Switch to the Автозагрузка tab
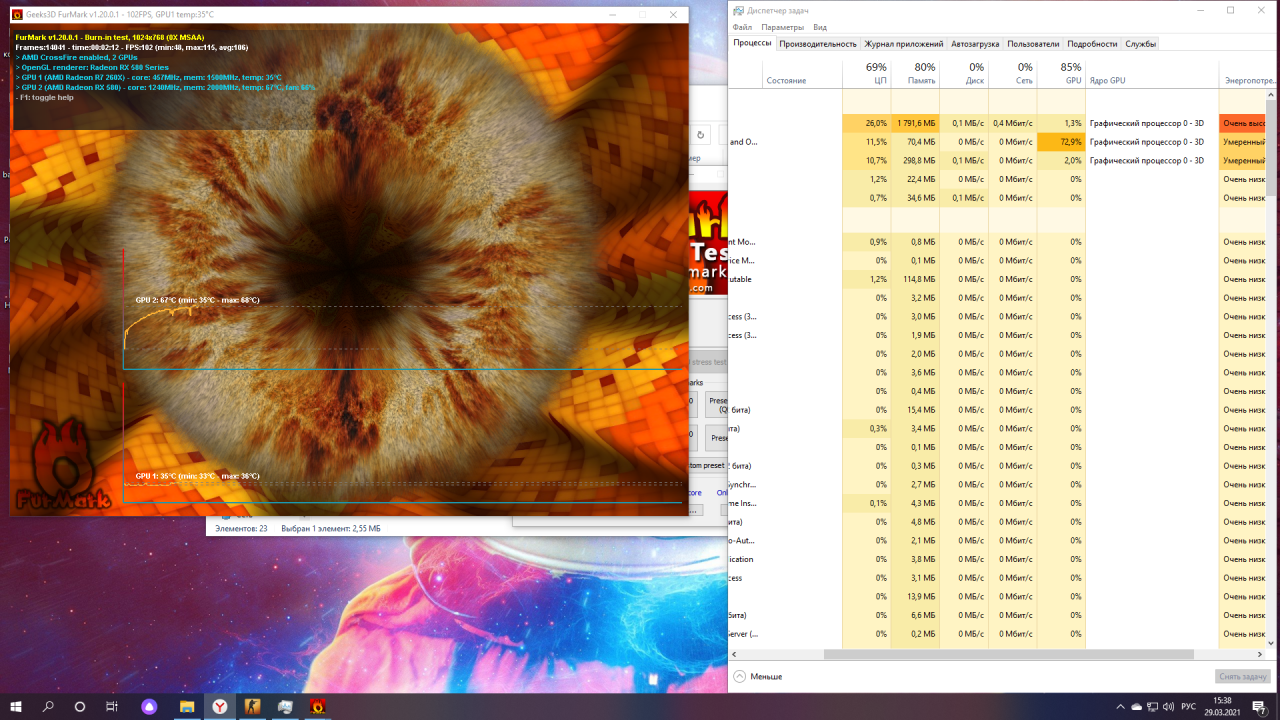The width and height of the screenshot is (1280, 720). coord(974,44)
